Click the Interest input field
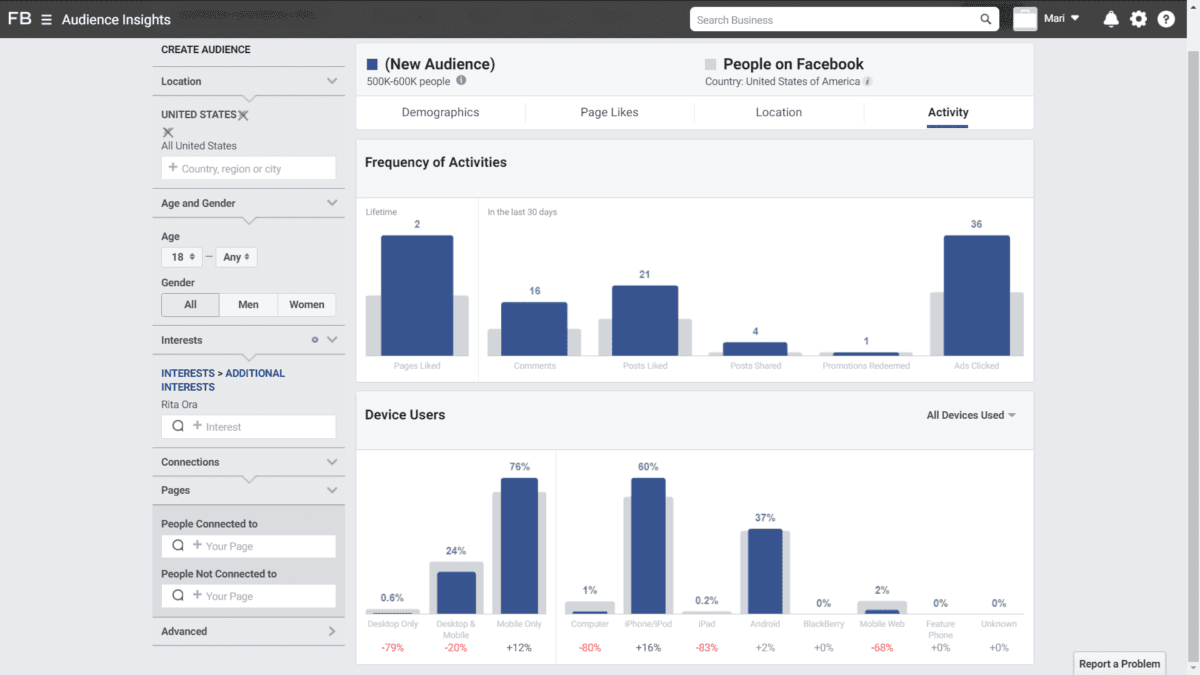1200x675 pixels. coord(248,426)
